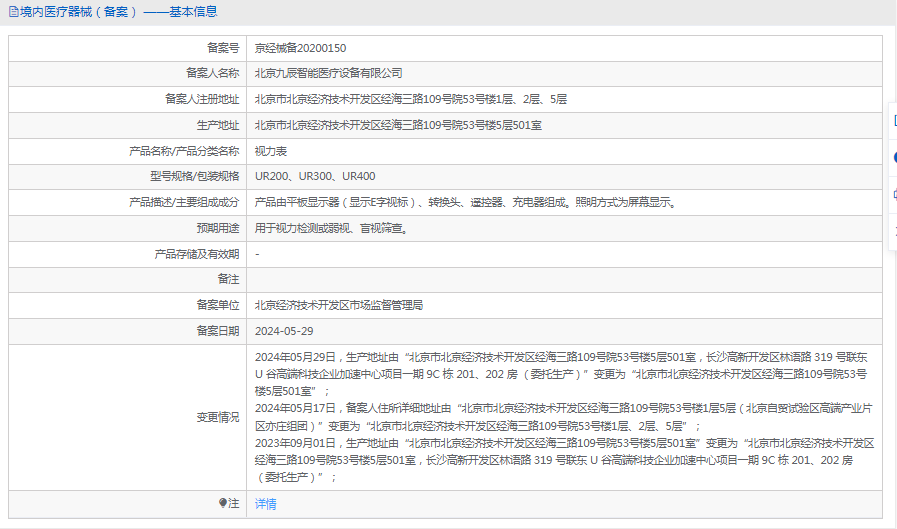Select change entry dated 2024年05月17日
Screen dimensions: 897x529
pos(564,417)
